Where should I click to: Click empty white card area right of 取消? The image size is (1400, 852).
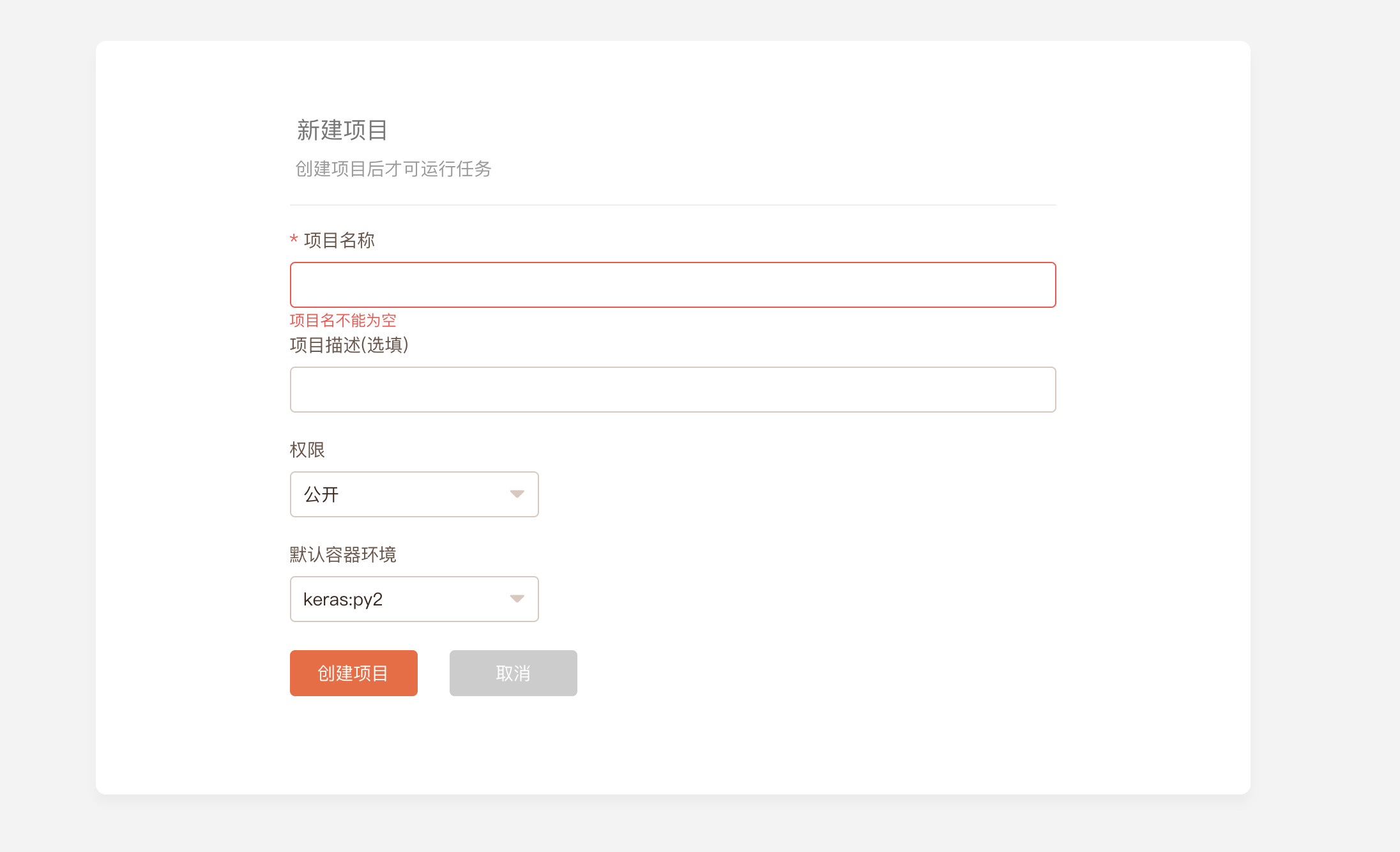click(830, 673)
